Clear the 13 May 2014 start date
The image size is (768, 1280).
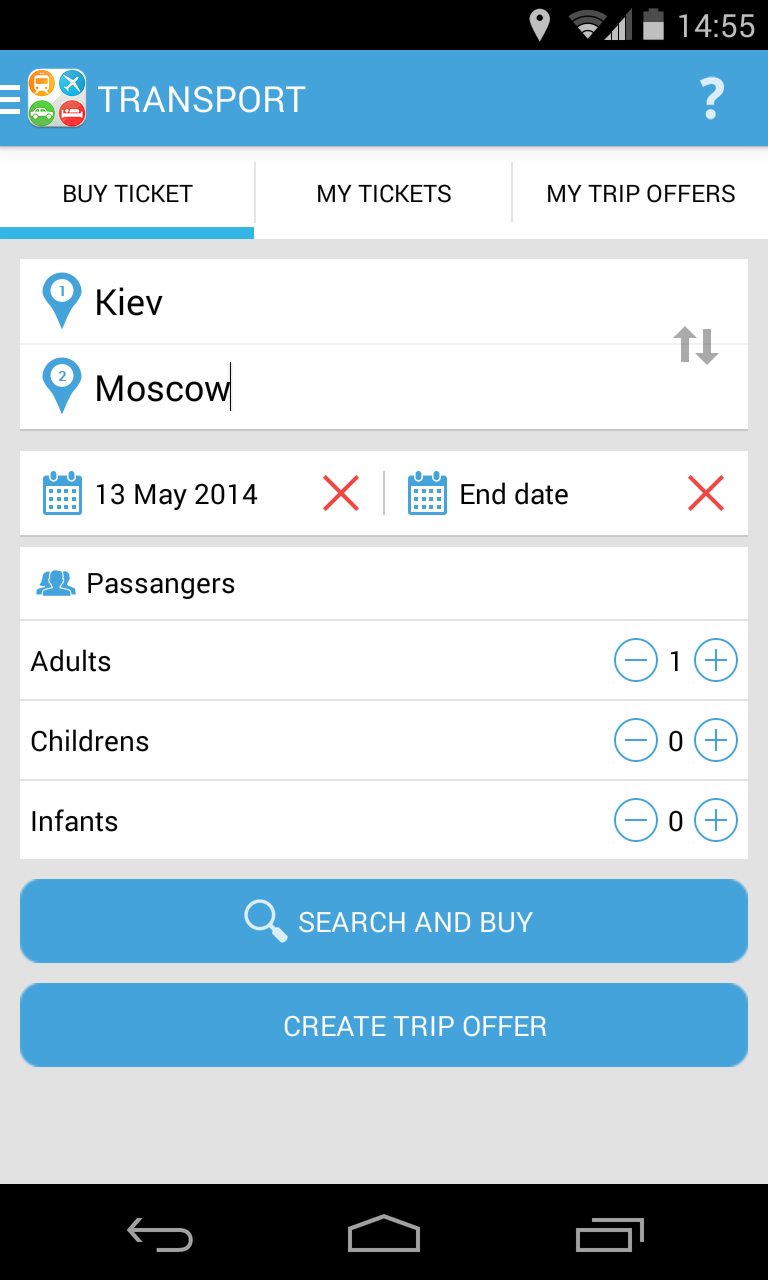[341, 493]
